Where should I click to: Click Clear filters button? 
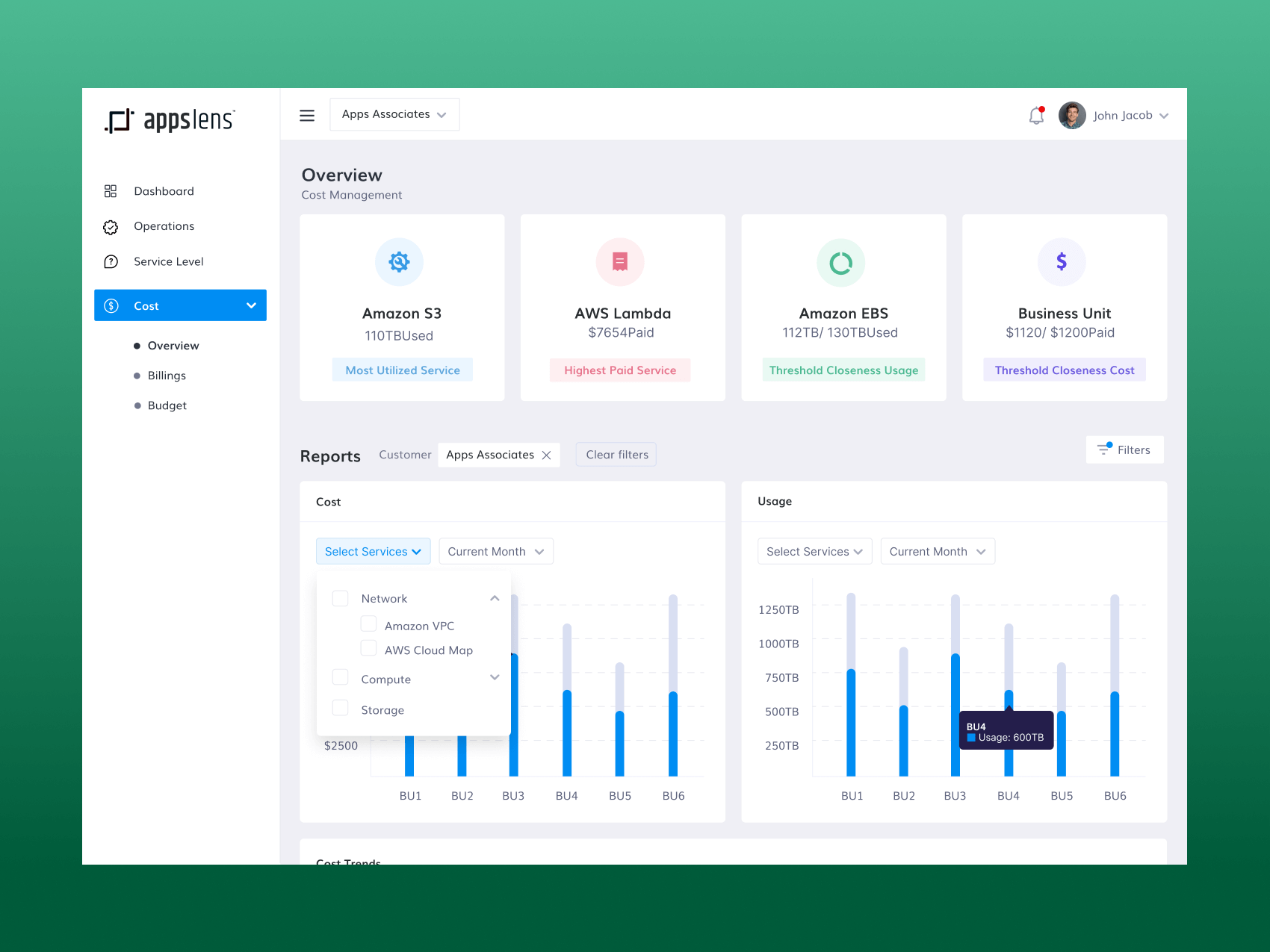point(616,455)
